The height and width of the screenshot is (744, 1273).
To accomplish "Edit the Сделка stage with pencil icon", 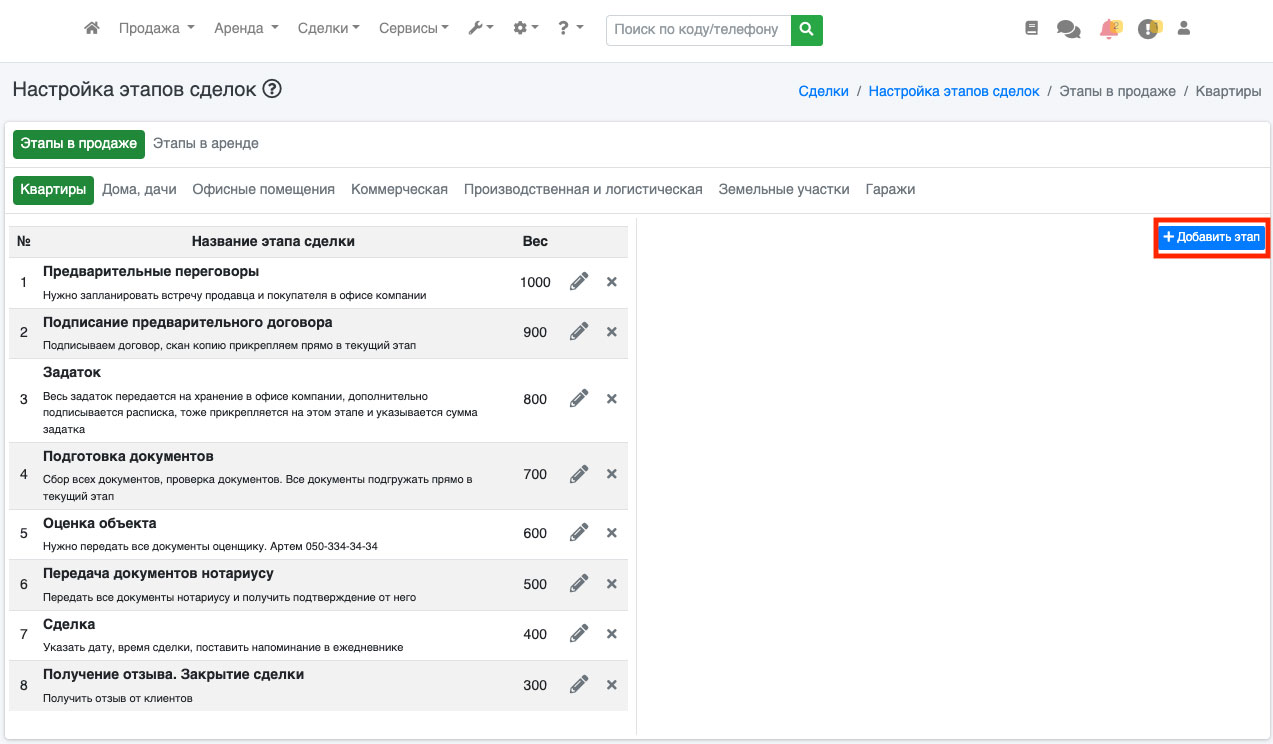I will point(579,634).
